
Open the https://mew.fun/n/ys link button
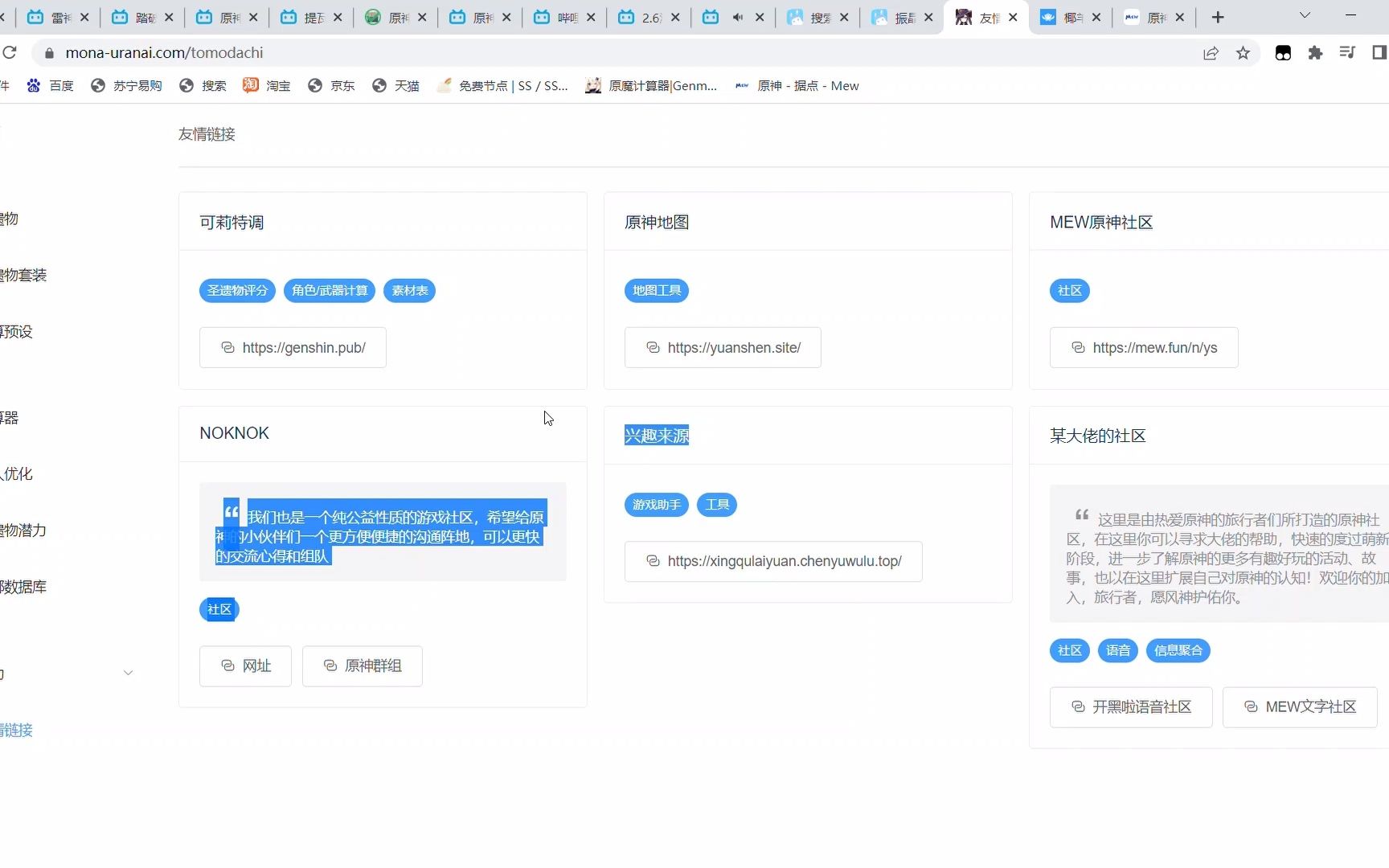pos(1144,347)
